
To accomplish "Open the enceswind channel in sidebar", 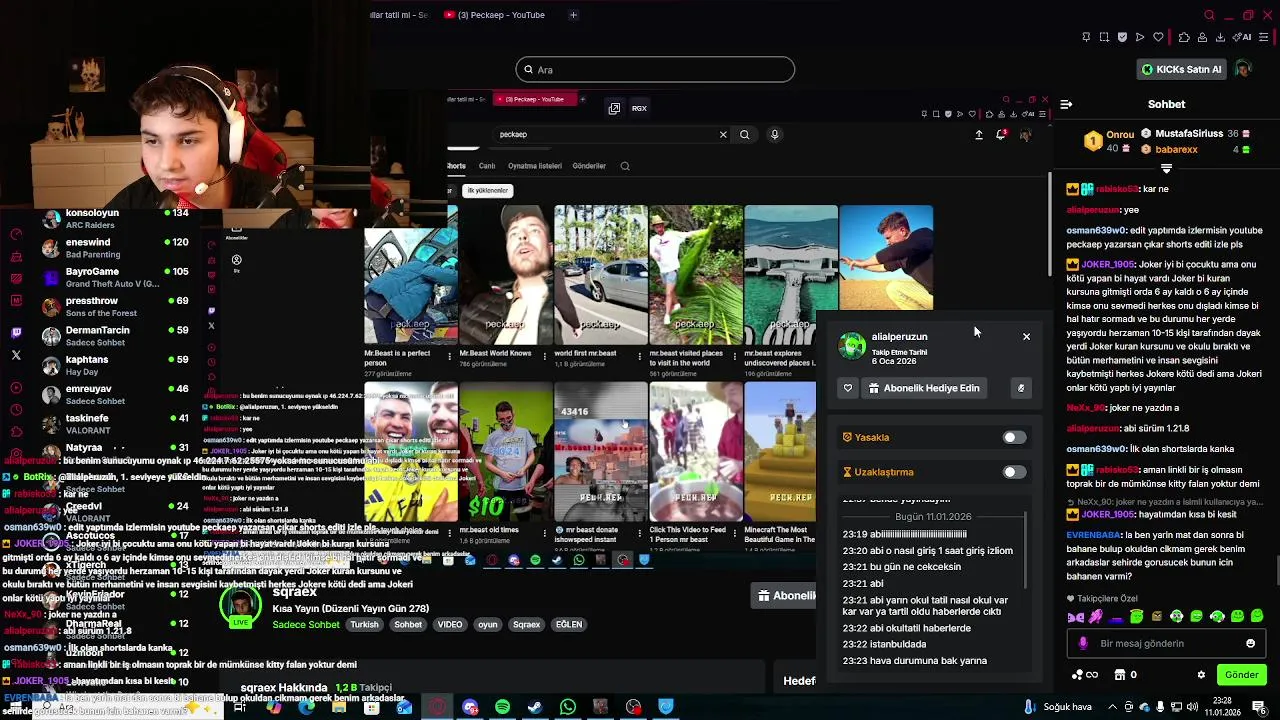I will (x=115, y=248).
